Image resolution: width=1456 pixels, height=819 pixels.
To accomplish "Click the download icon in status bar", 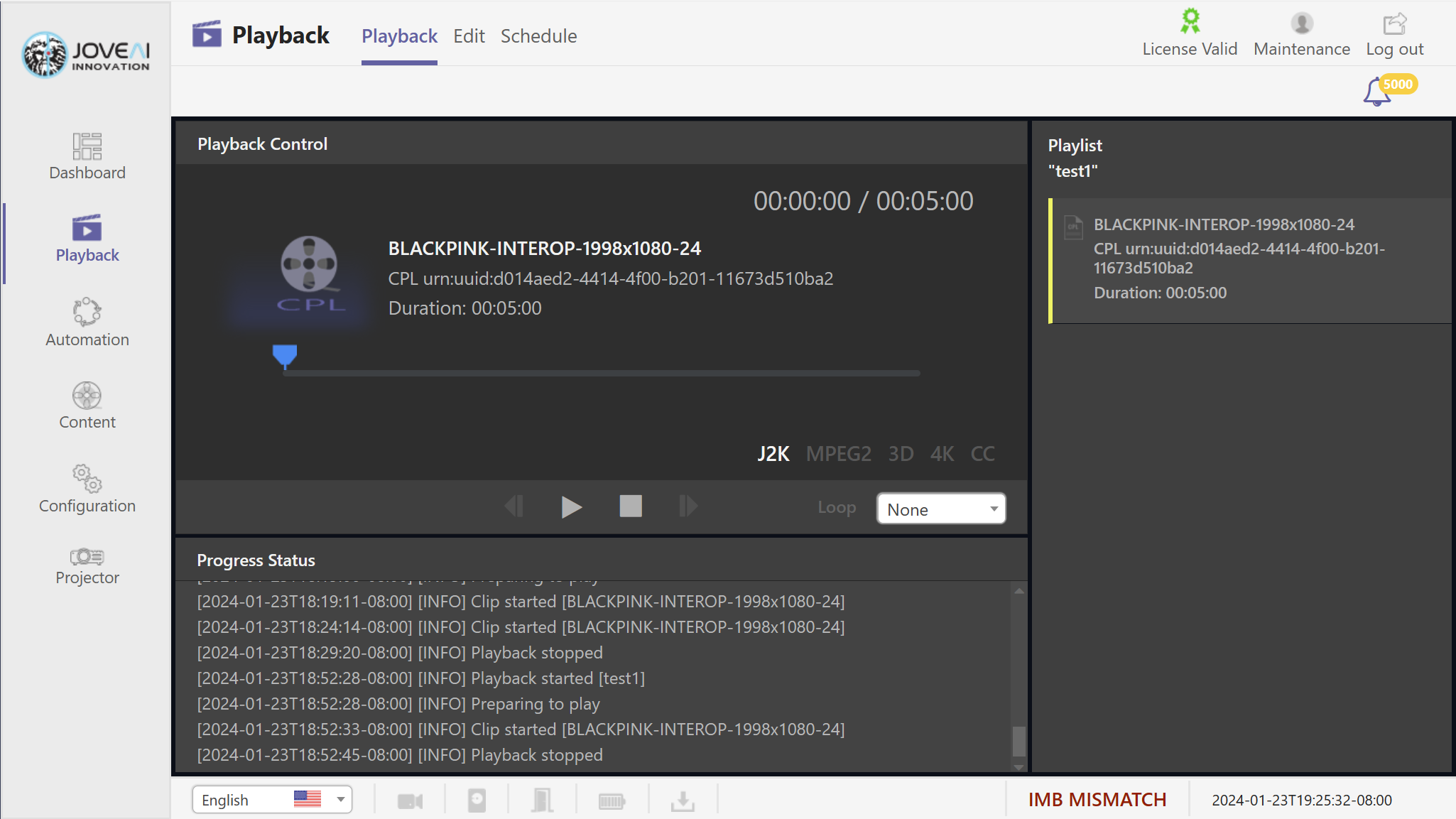I will pyautogui.click(x=683, y=801).
